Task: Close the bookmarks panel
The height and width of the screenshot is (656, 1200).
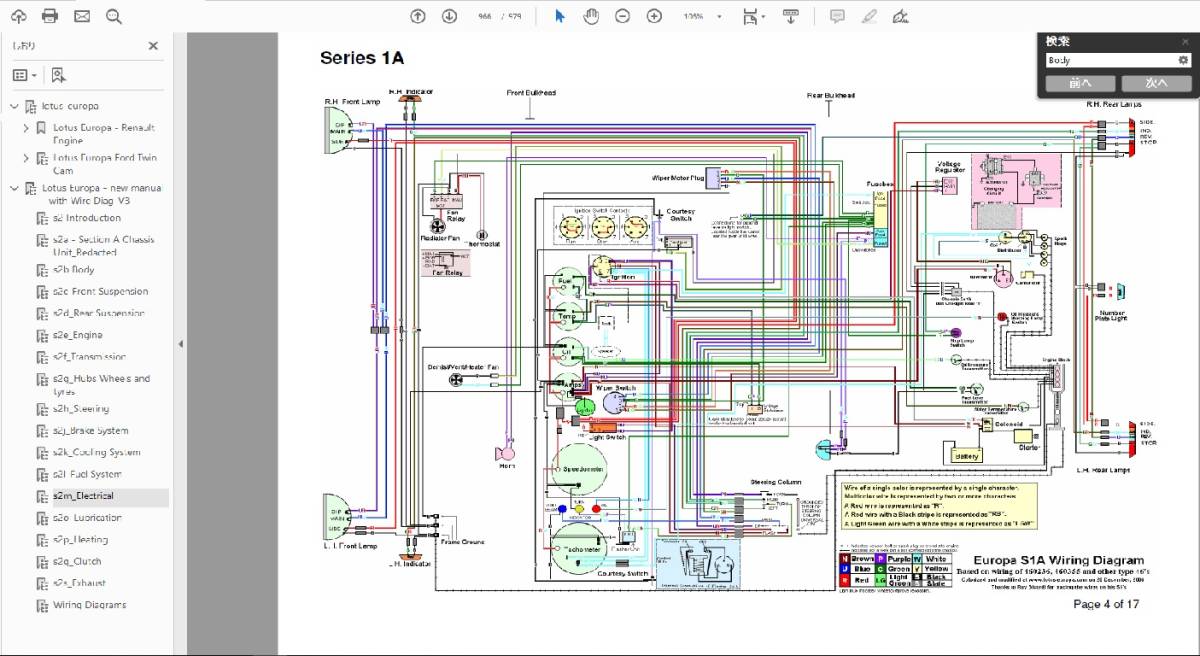Action: [x=153, y=46]
